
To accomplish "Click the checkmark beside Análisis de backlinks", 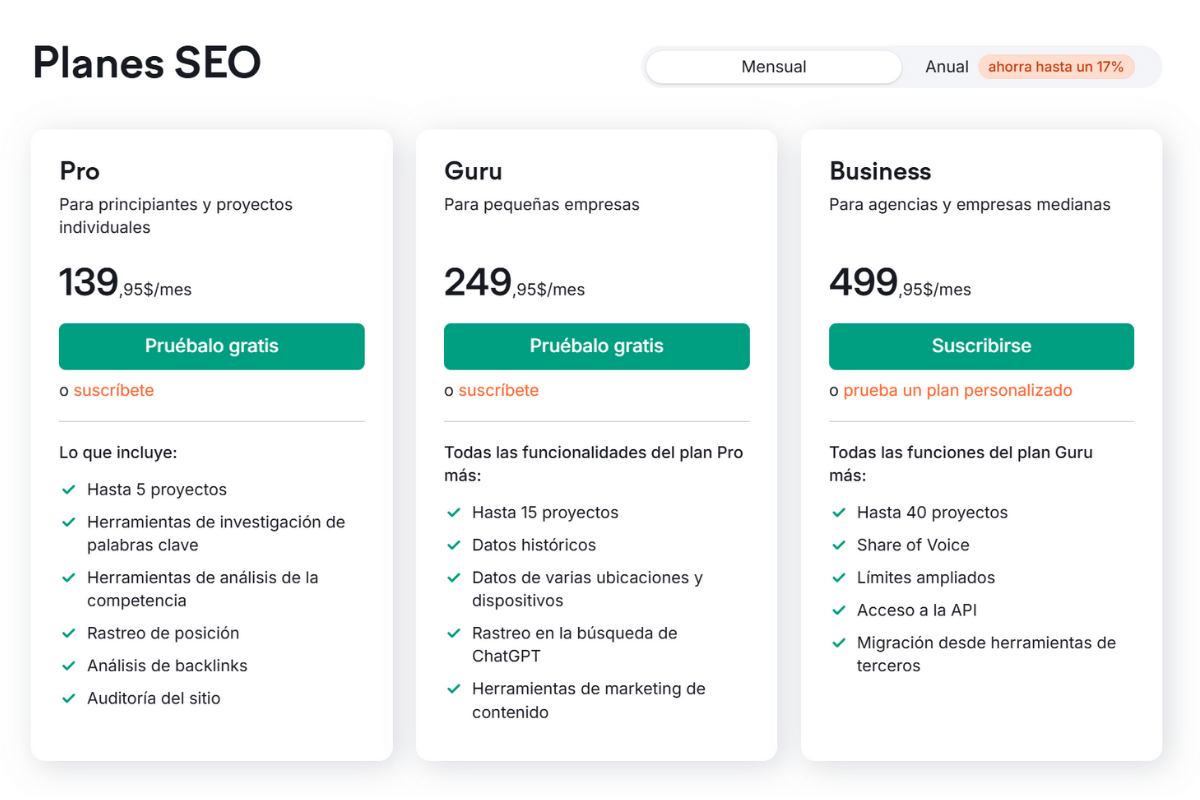I will click(69, 666).
